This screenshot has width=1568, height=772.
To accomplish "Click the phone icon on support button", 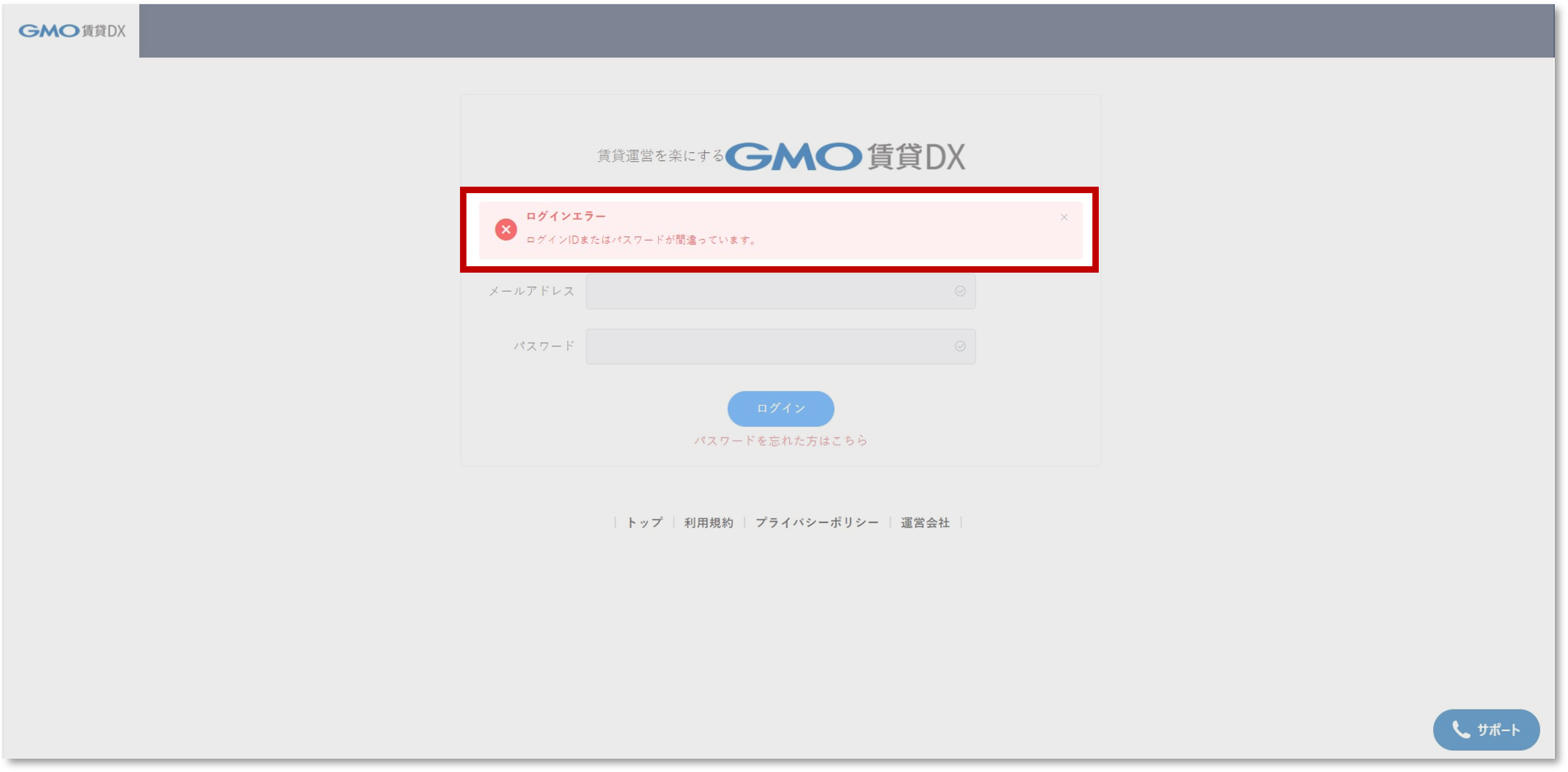I will (x=1461, y=729).
